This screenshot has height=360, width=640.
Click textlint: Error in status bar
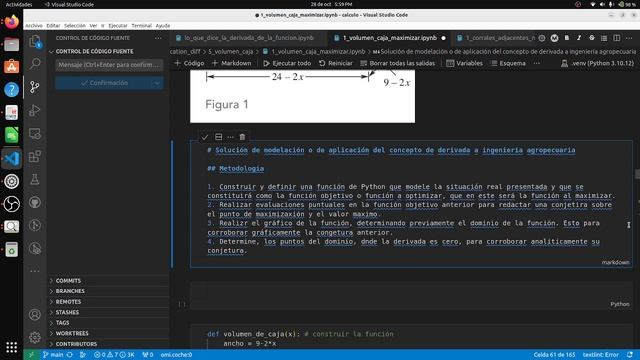click(x=601, y=355)
